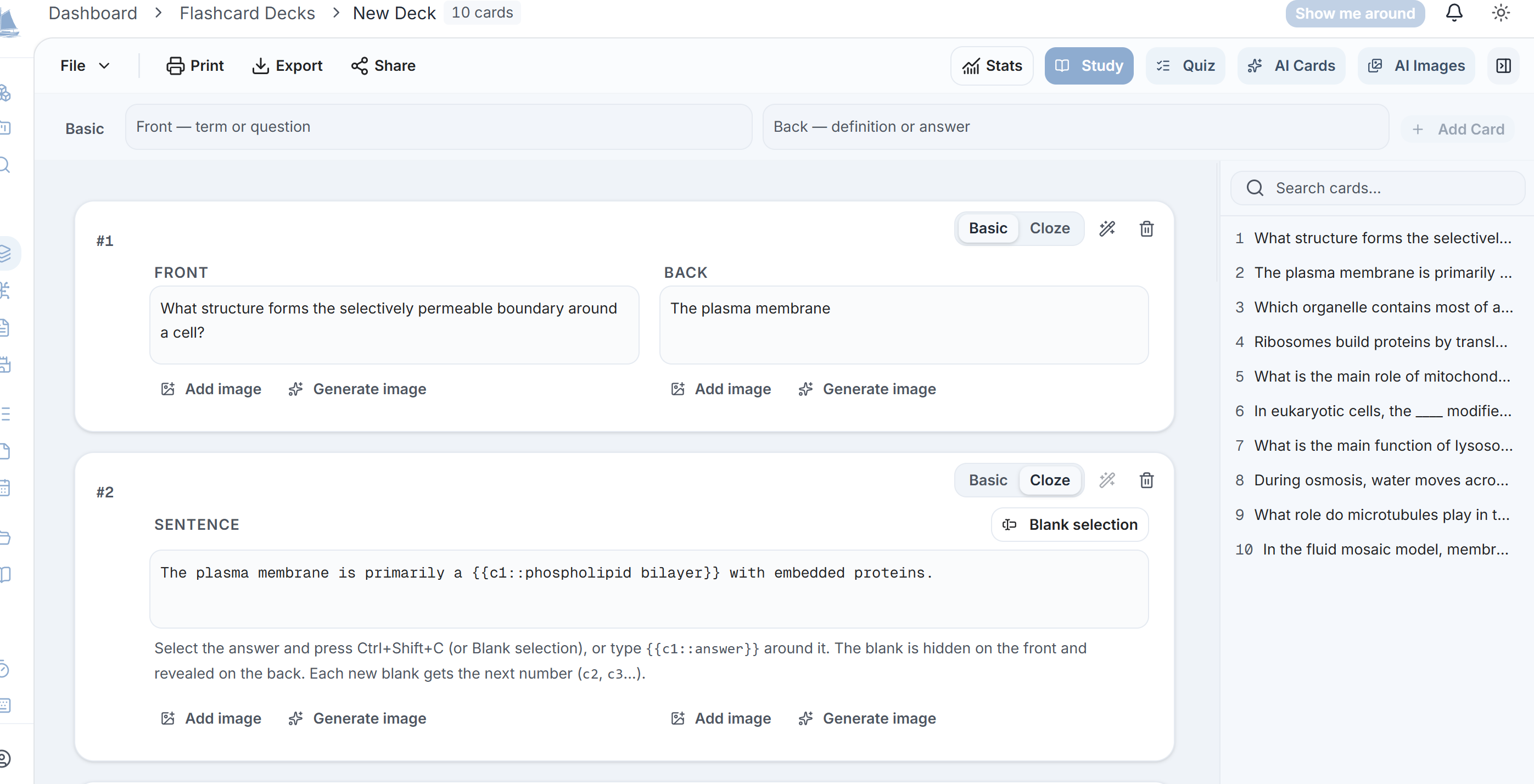Toggle the light/dark theme sun icon
This screenshot has width=1534, height=784.
1501,13
